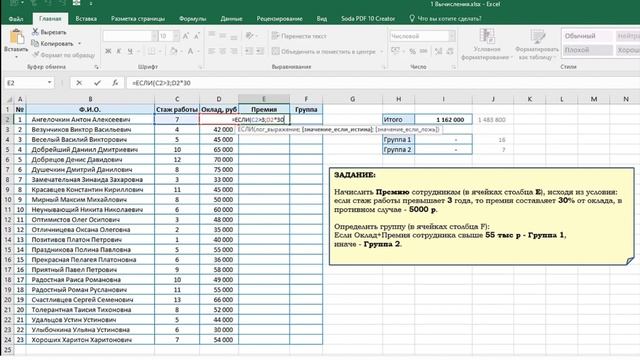Click the Format Painter (Формат по образцу) button
The height and width of the screenshot is (360, 640).
click(63, 55)
